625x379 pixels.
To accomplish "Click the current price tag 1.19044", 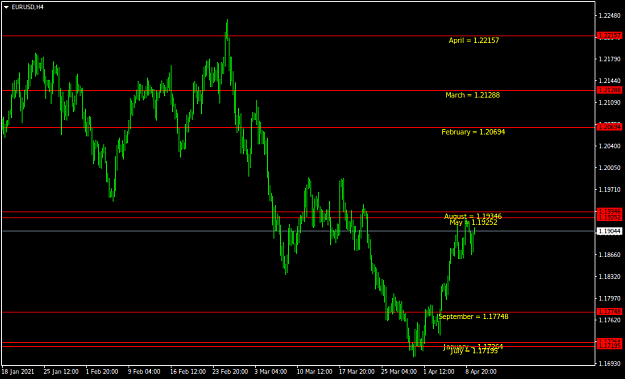I will [x=609, y=231].
